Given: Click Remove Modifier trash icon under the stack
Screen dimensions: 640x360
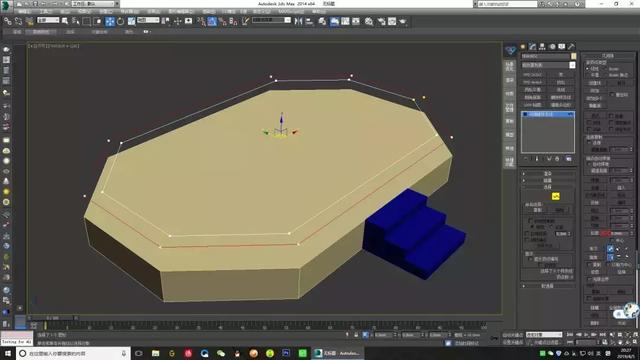Looking at the screenshot, I should (557, 158).
